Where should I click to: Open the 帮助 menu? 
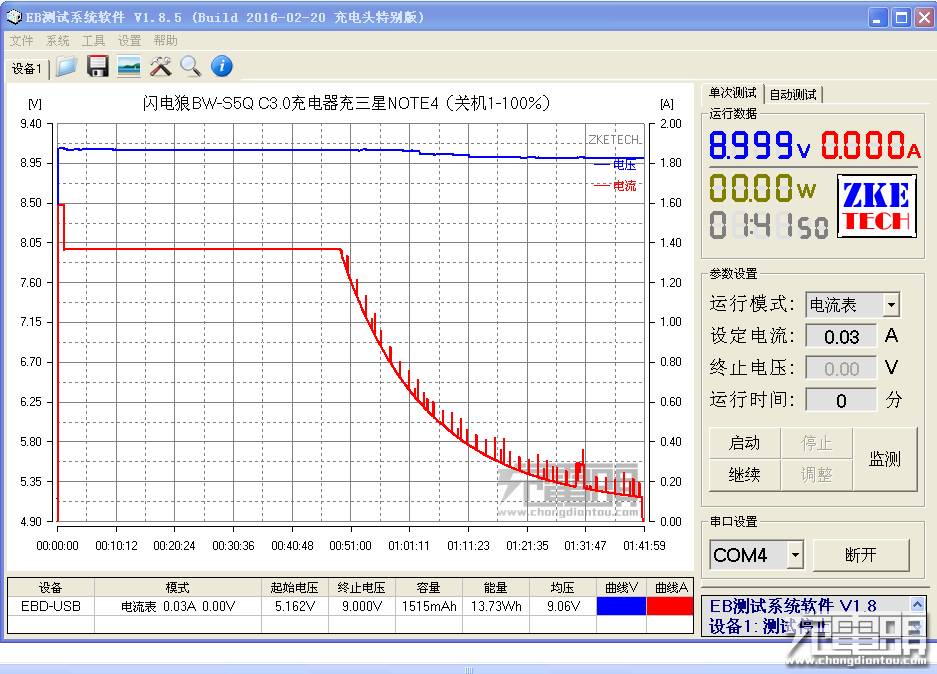click(x=165, y=41)
